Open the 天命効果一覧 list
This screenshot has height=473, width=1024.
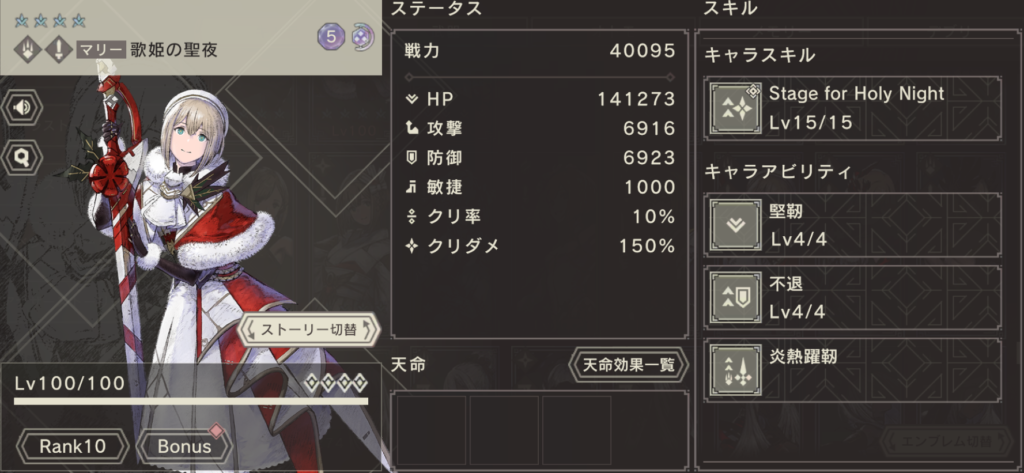click(628, 365)
